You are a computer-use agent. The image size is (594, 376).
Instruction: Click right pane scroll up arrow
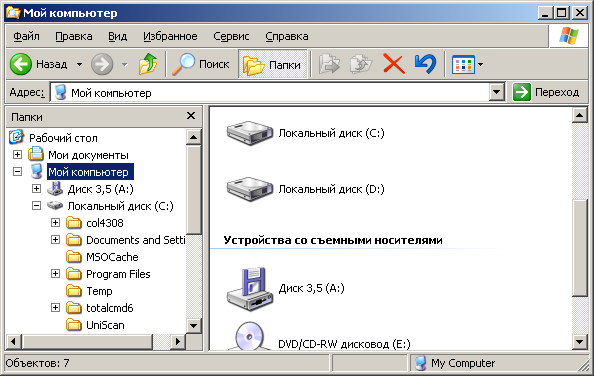pyautogui.click(x=580, y=115)
